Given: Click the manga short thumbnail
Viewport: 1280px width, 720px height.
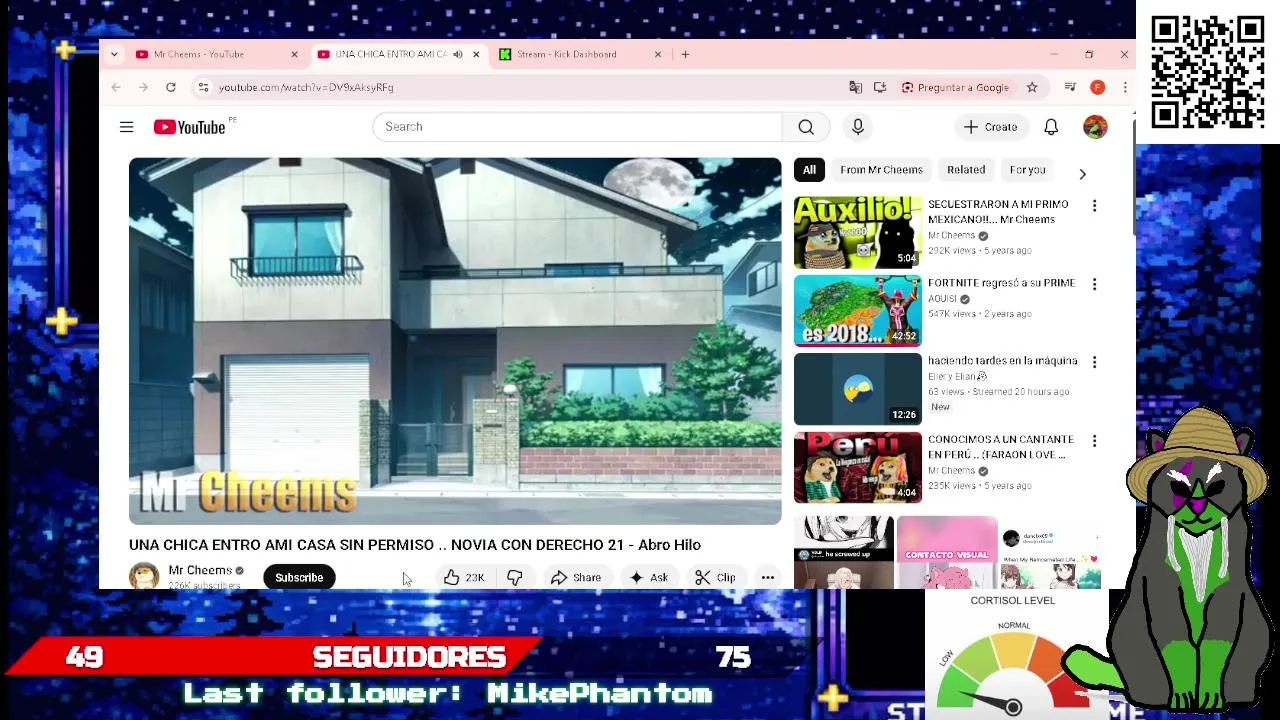Looking at the screenshot, I should (x=844, y=552).
